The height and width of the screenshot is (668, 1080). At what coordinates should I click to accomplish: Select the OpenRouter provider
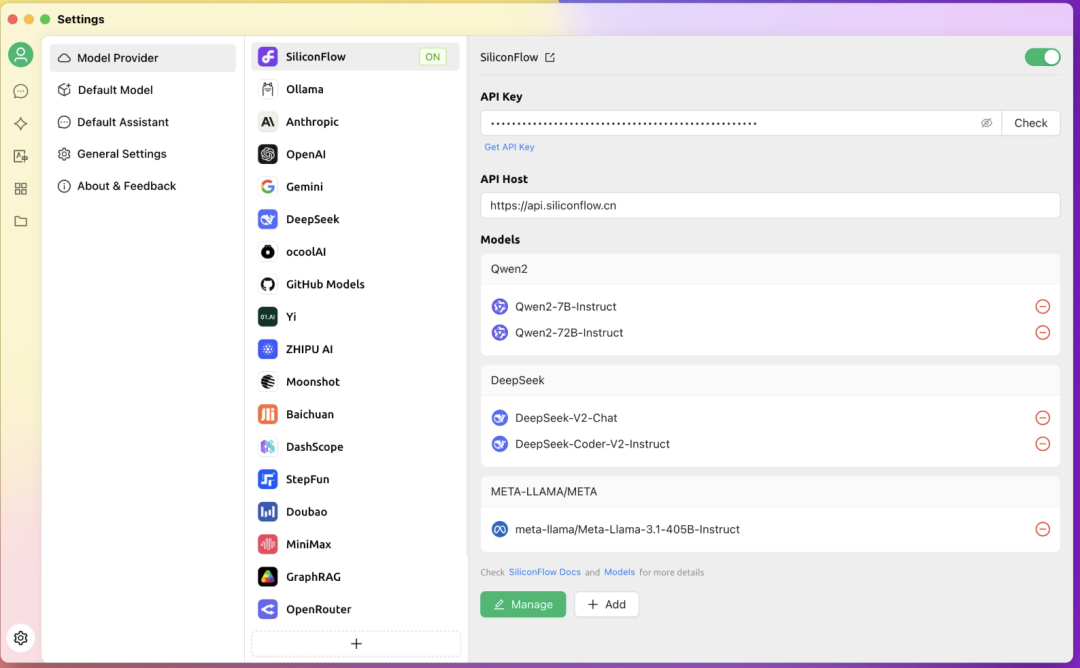355,609
